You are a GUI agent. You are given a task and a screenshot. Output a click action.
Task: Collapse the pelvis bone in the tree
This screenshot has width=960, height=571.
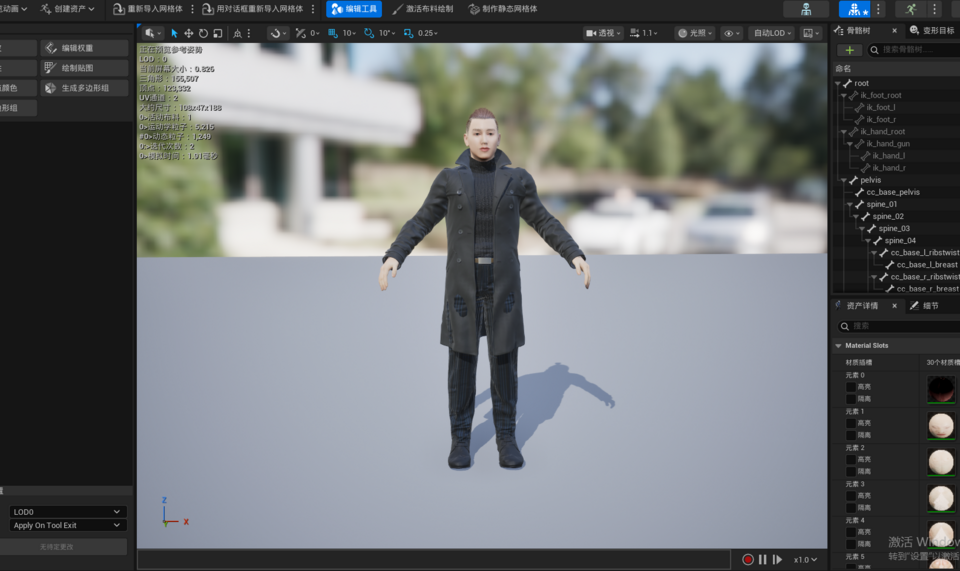point(844,180)
